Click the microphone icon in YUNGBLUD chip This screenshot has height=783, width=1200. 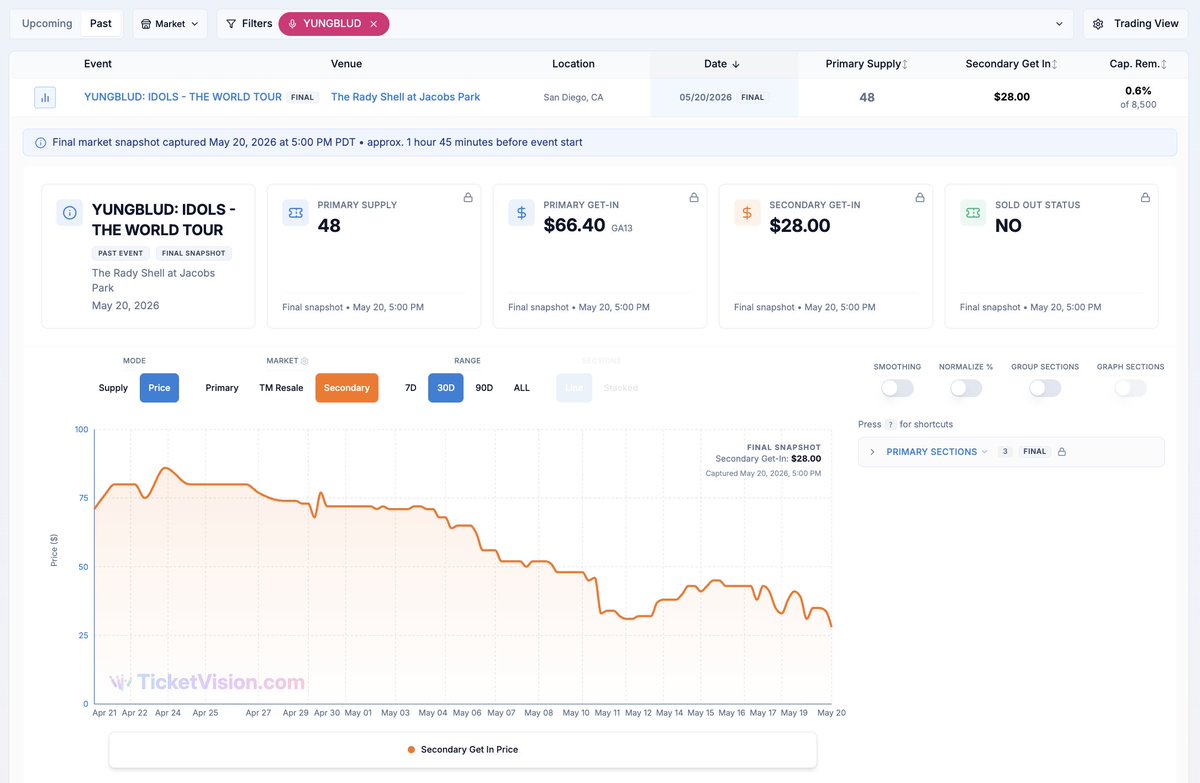click(293, 24)
